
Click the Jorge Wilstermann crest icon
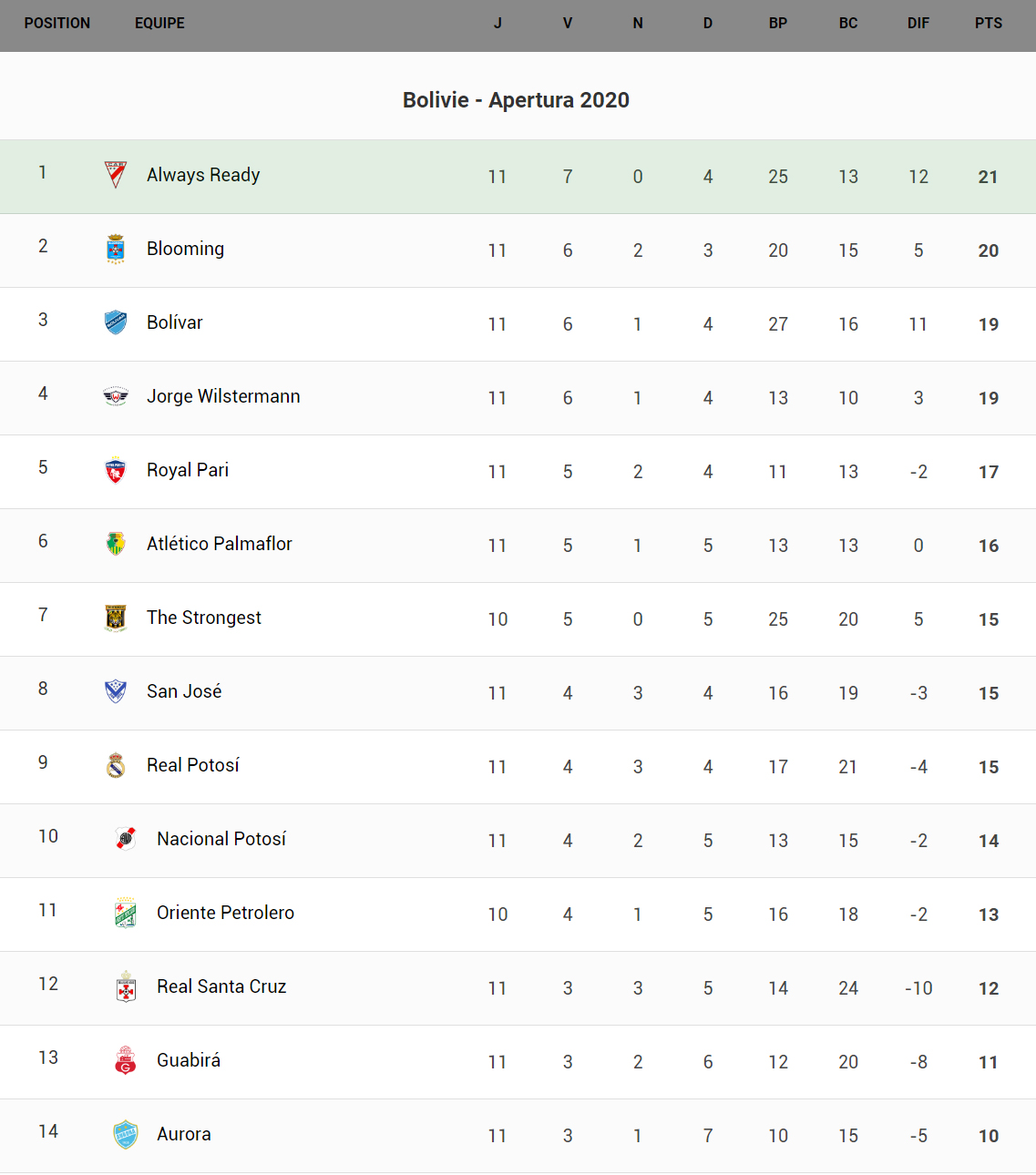[x=116, y=396]
